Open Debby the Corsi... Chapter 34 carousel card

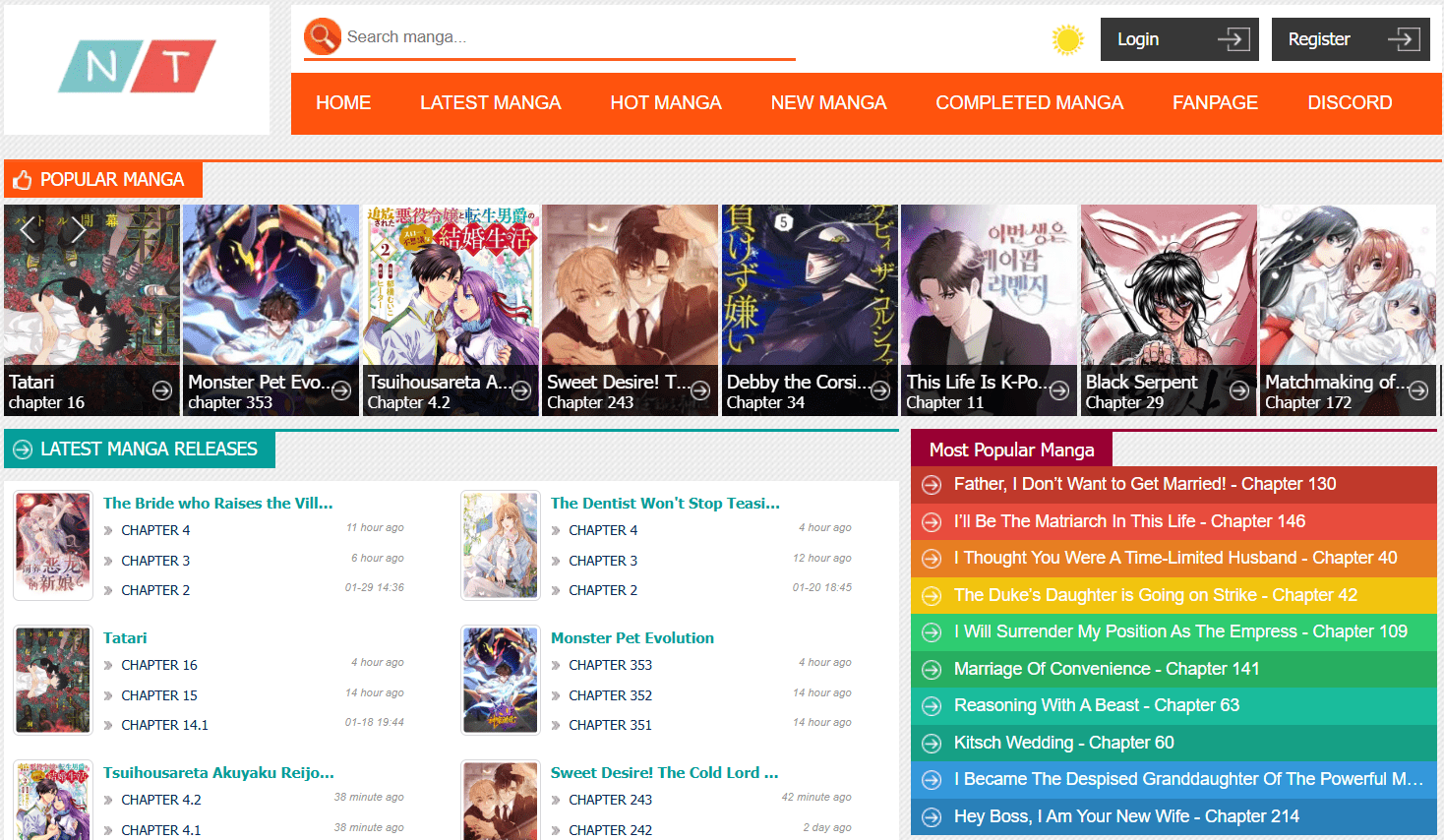click(x=810, y=310)
